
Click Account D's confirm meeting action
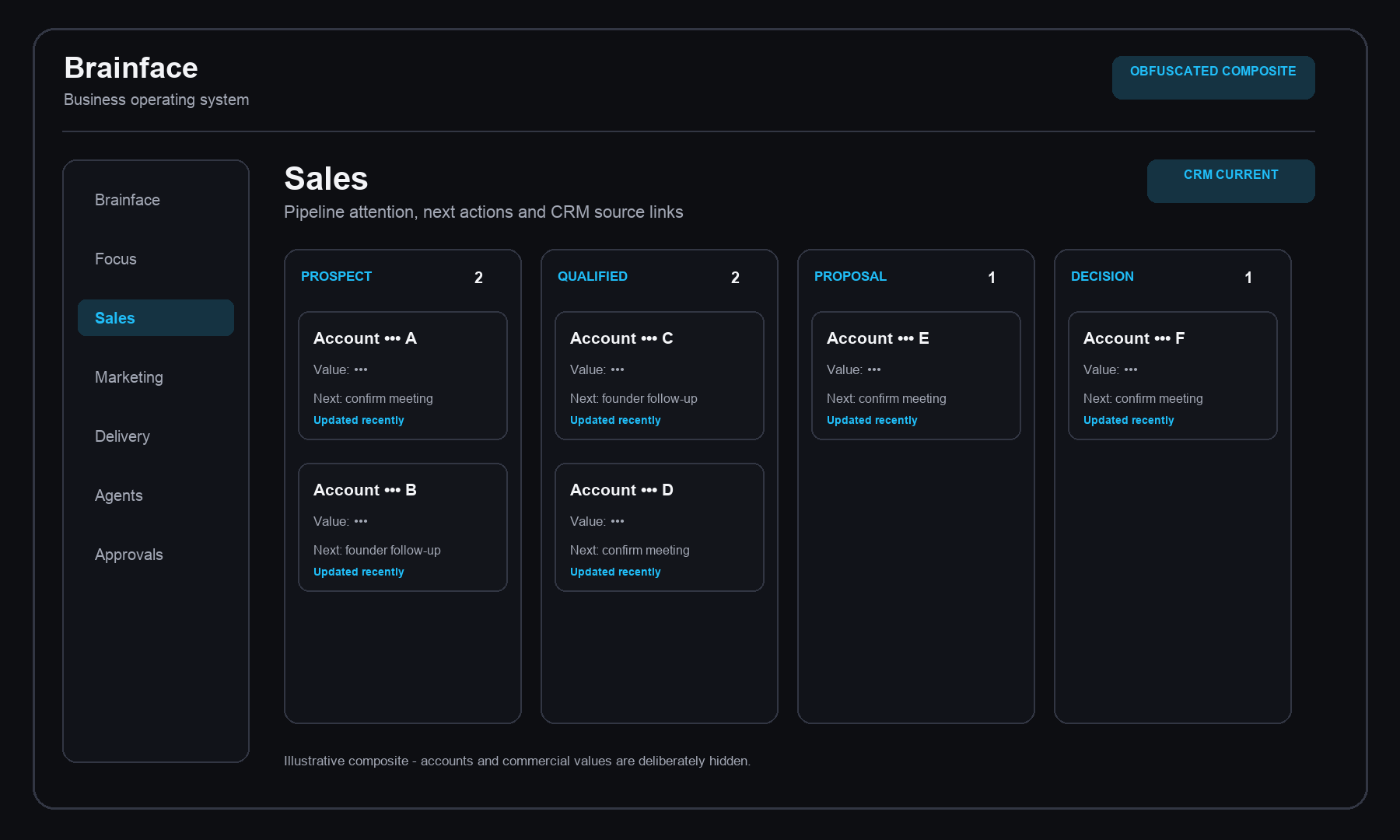click(630, 550)
